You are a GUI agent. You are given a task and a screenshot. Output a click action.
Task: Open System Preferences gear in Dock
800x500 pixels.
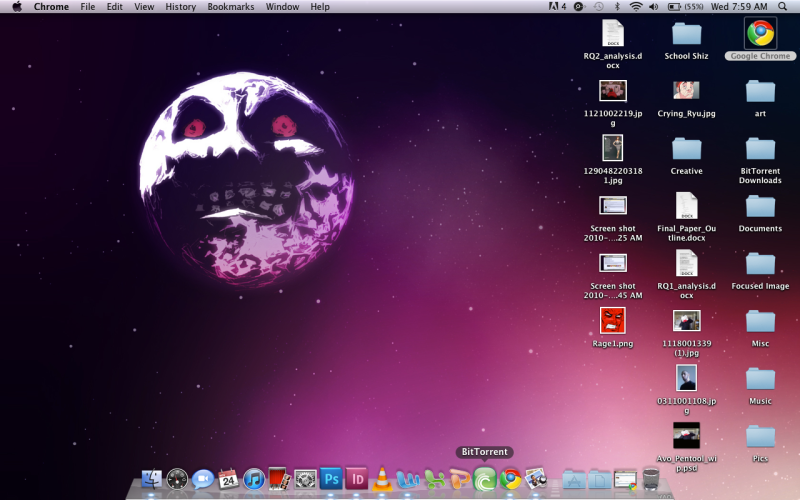[305, 480]
